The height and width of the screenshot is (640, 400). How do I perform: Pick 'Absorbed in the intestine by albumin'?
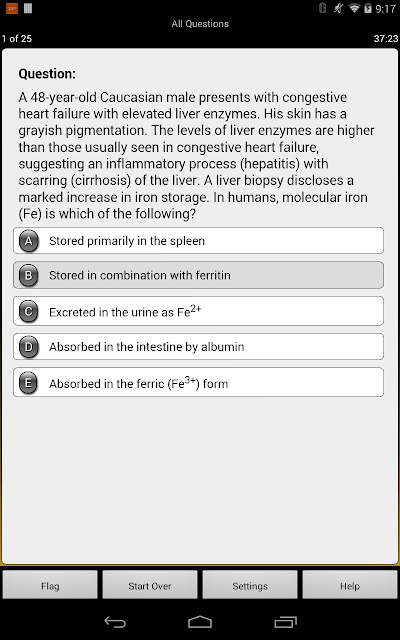[x=198, y=347]
